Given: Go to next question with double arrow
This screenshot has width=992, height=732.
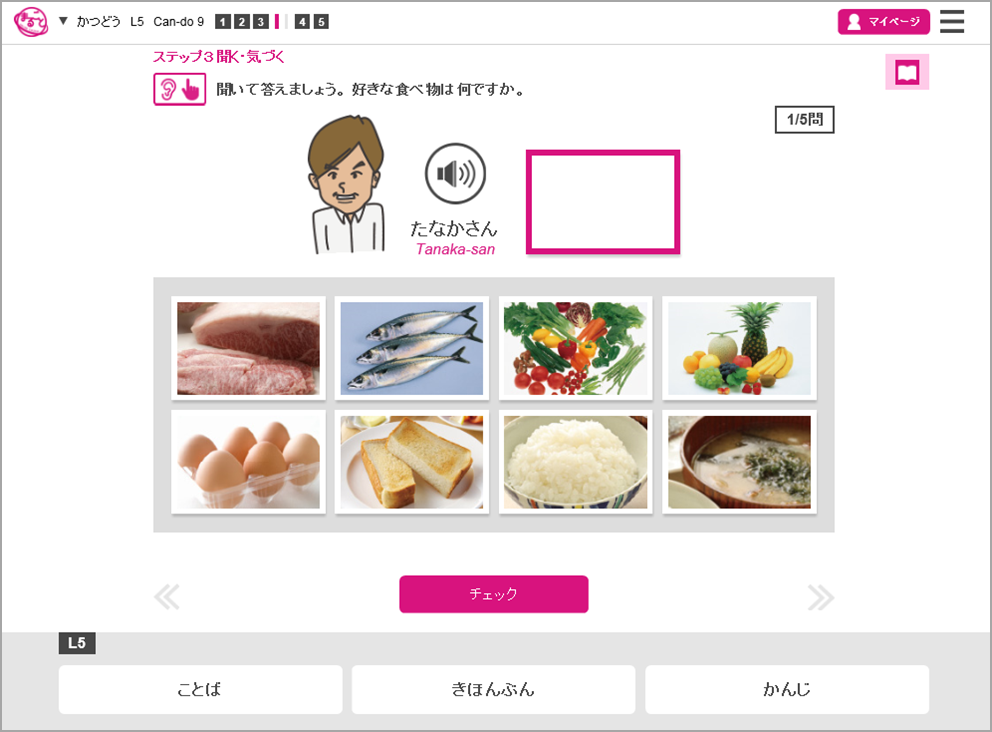Looking at the screenshot, I should [821, 597].
